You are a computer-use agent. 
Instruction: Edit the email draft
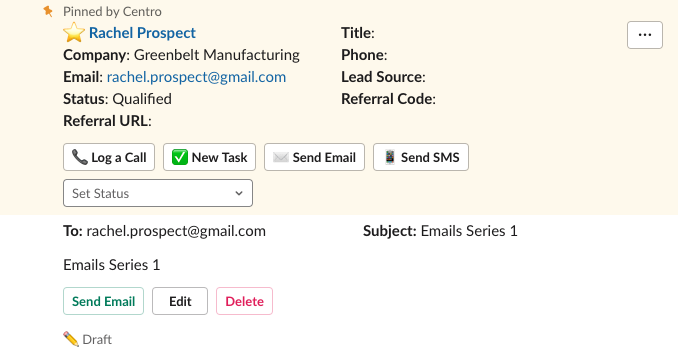click(180, 301)
